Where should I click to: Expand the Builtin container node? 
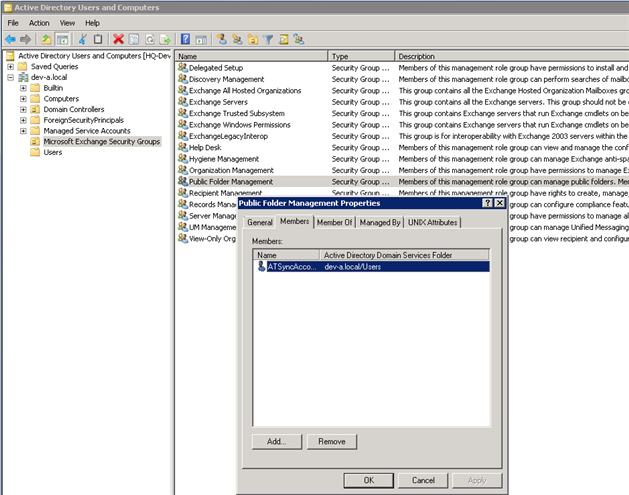pos(23,88)
